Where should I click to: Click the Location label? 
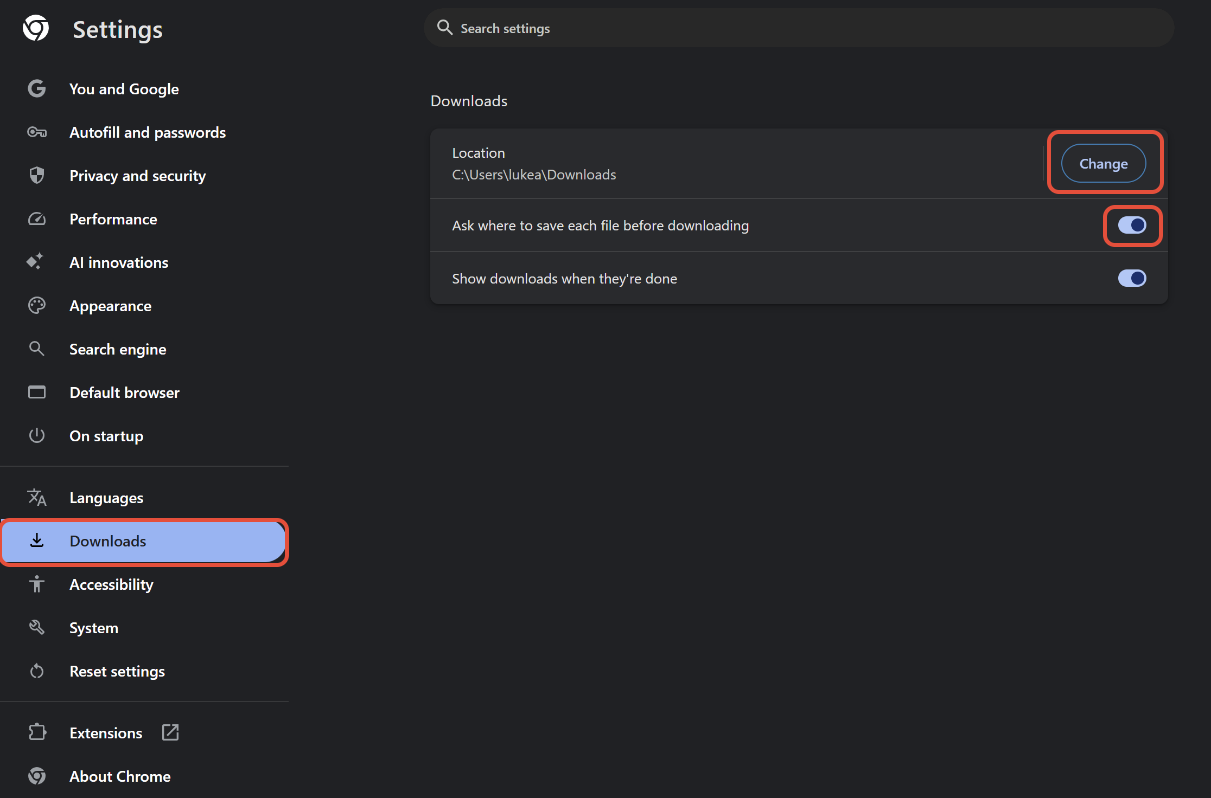point(478,153)
